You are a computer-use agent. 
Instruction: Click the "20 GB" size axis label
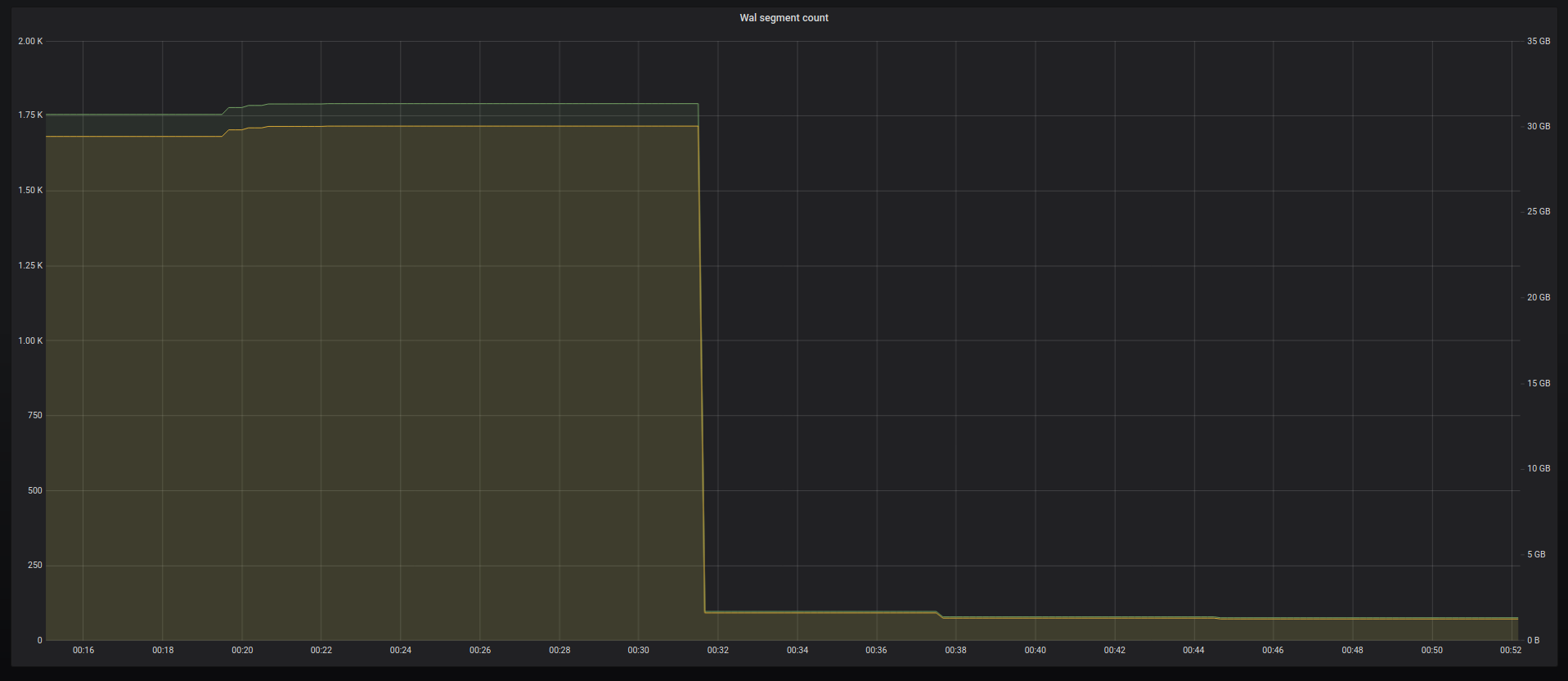1539,298
